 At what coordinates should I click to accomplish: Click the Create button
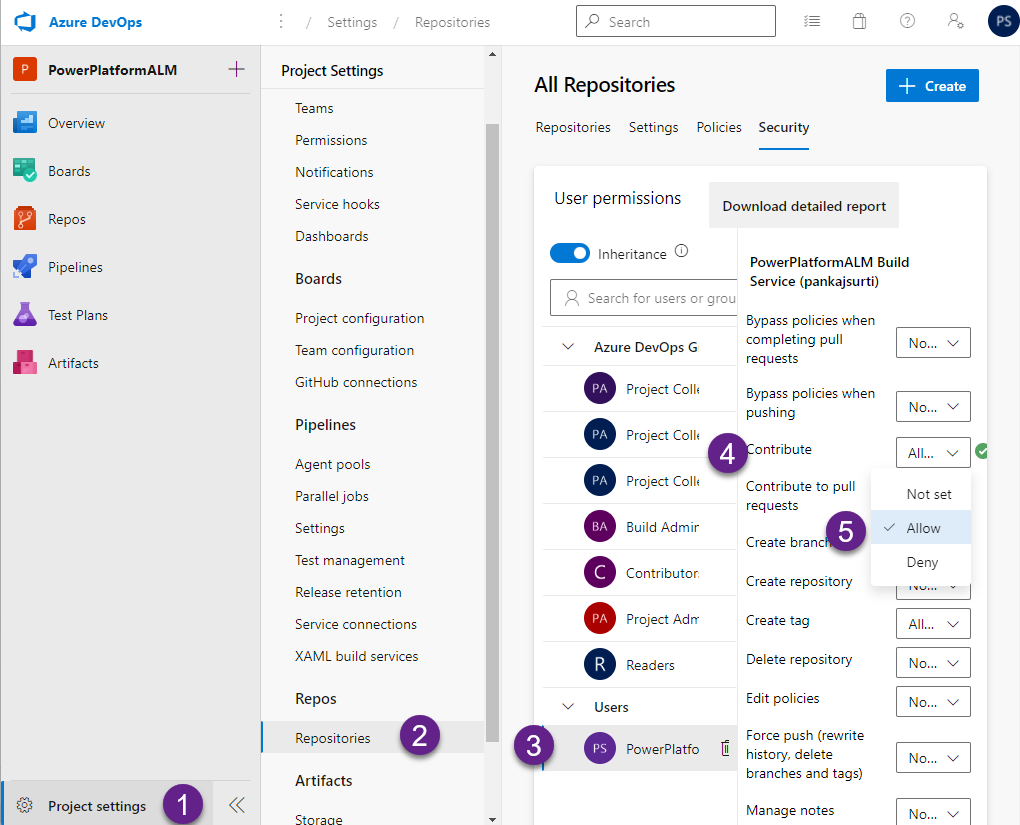[931, 86]
